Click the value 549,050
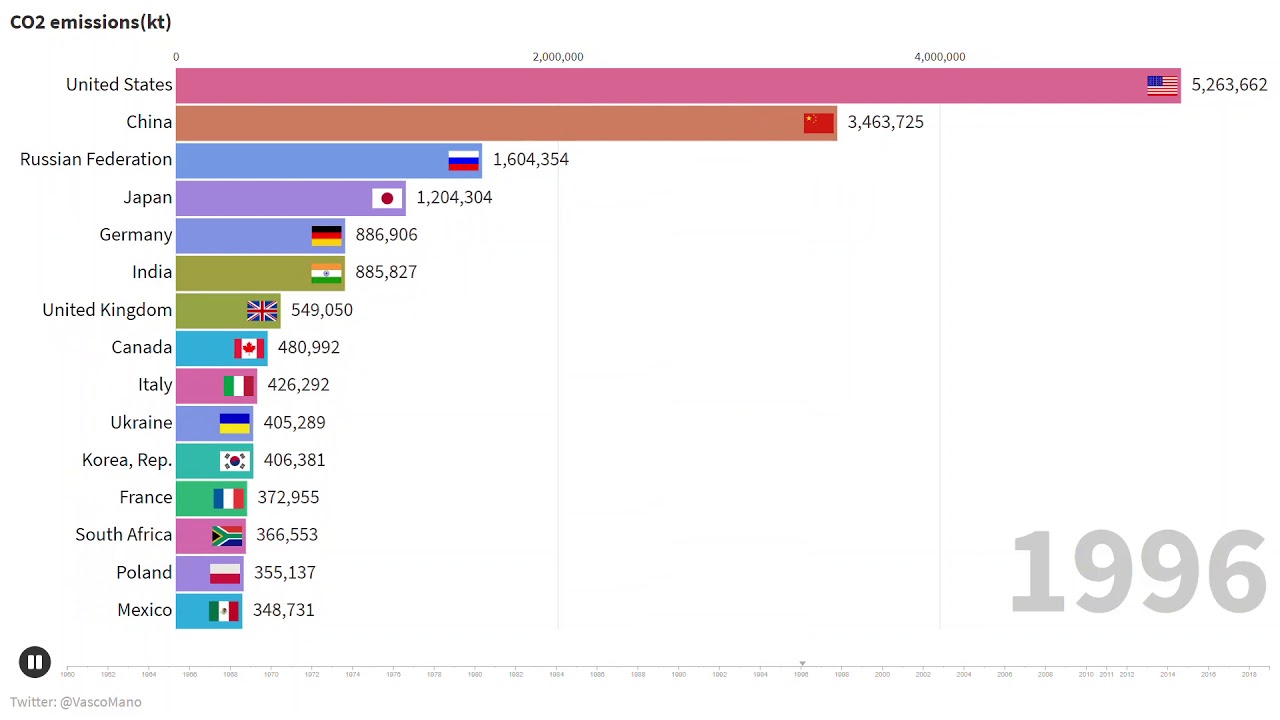This screenshot has height=720, width=1280. [322, 310]
